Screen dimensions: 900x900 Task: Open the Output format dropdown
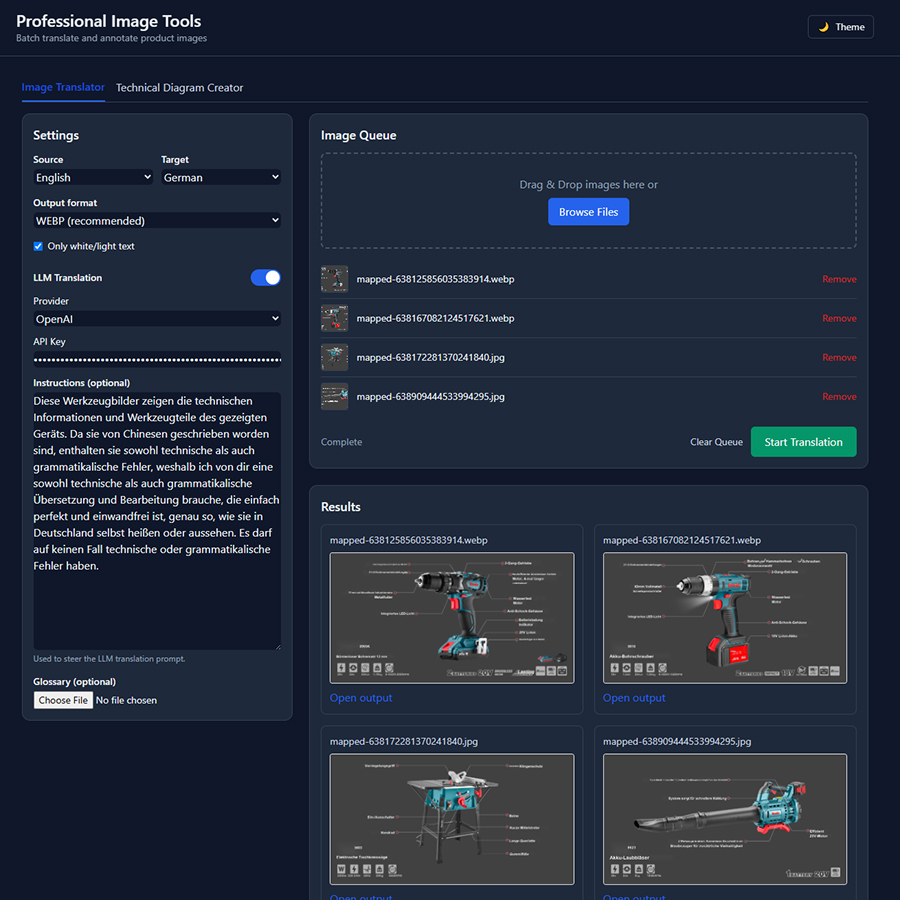coord(156,220)
